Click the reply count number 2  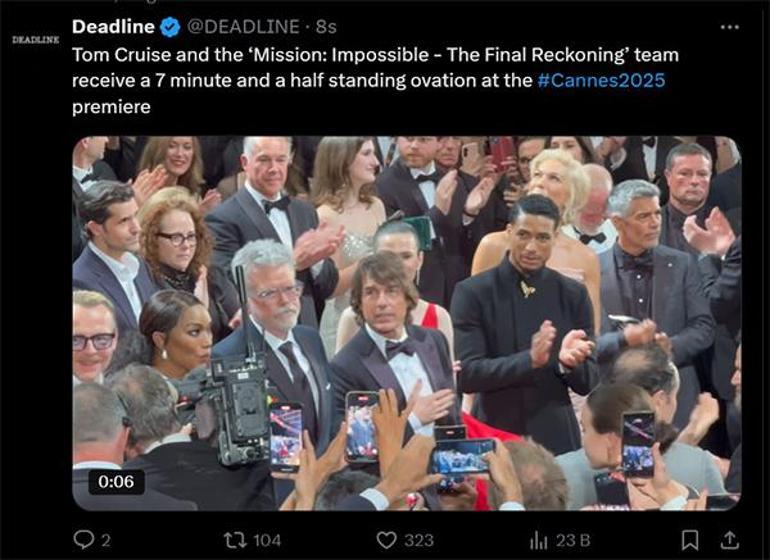[x=106, y=540]
